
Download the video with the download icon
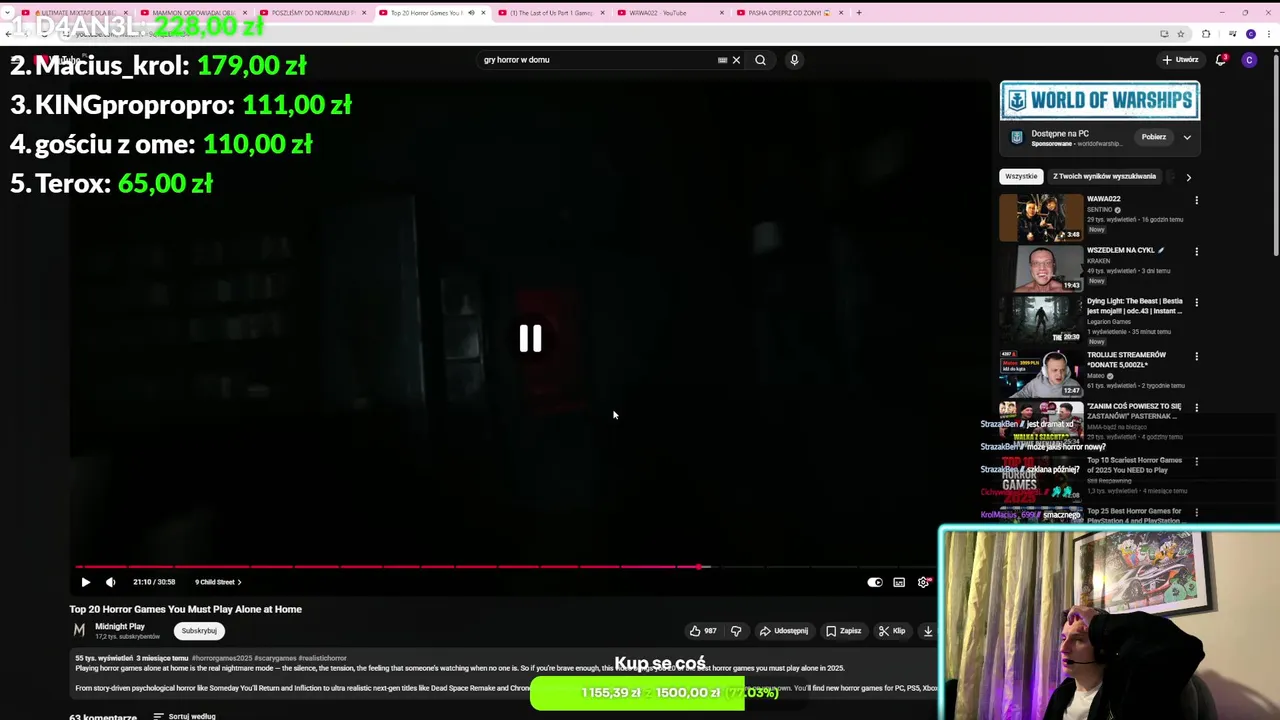(928, 631)
